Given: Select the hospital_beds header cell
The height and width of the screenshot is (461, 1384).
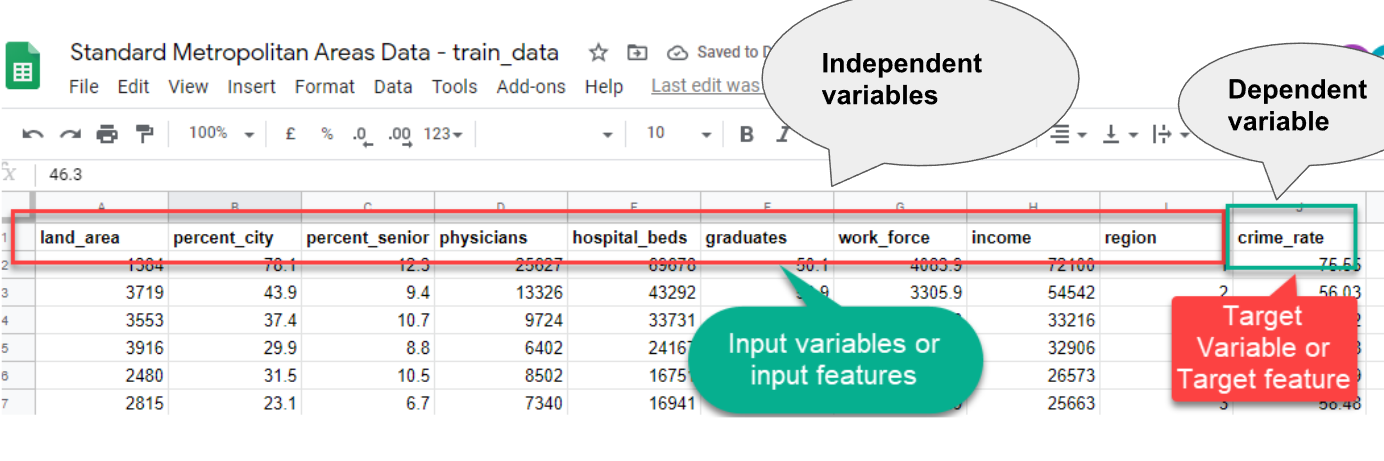Looking at the screenshot, I should (634, 238).
